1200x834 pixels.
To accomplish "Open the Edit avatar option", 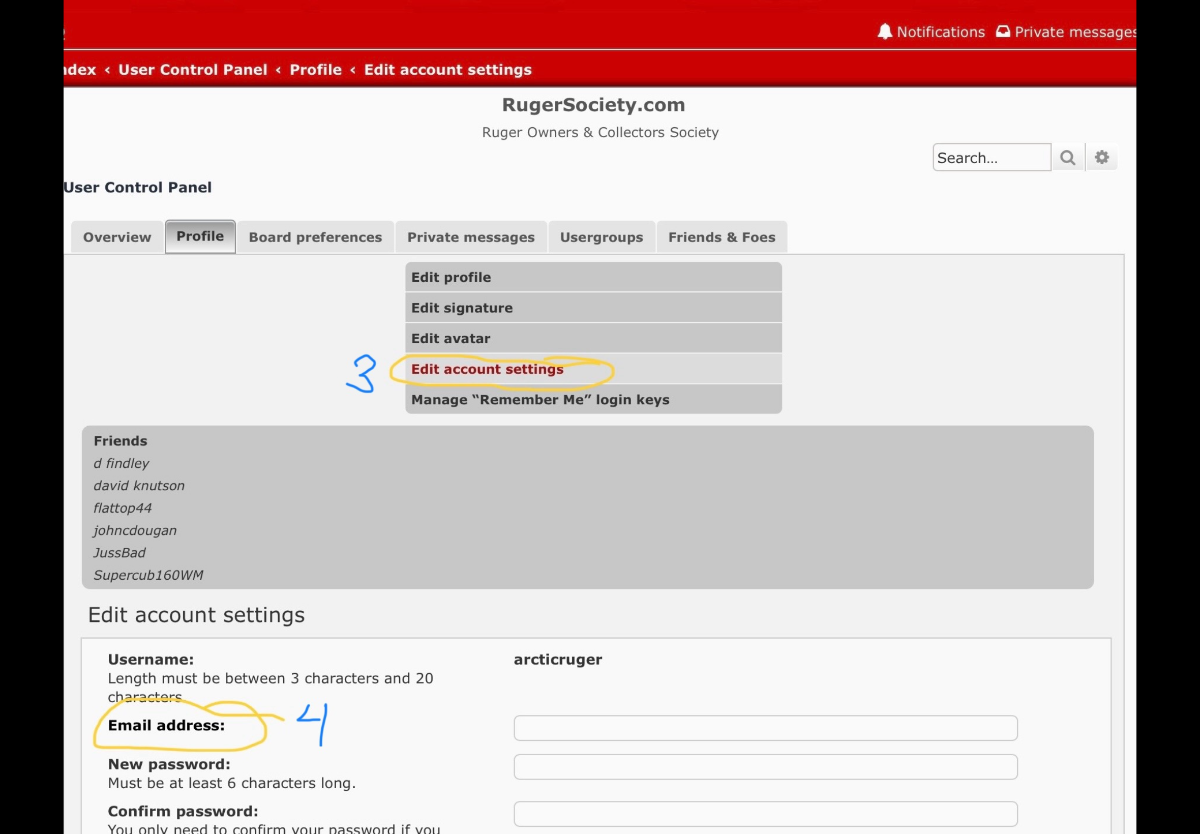I will (451, 338).
